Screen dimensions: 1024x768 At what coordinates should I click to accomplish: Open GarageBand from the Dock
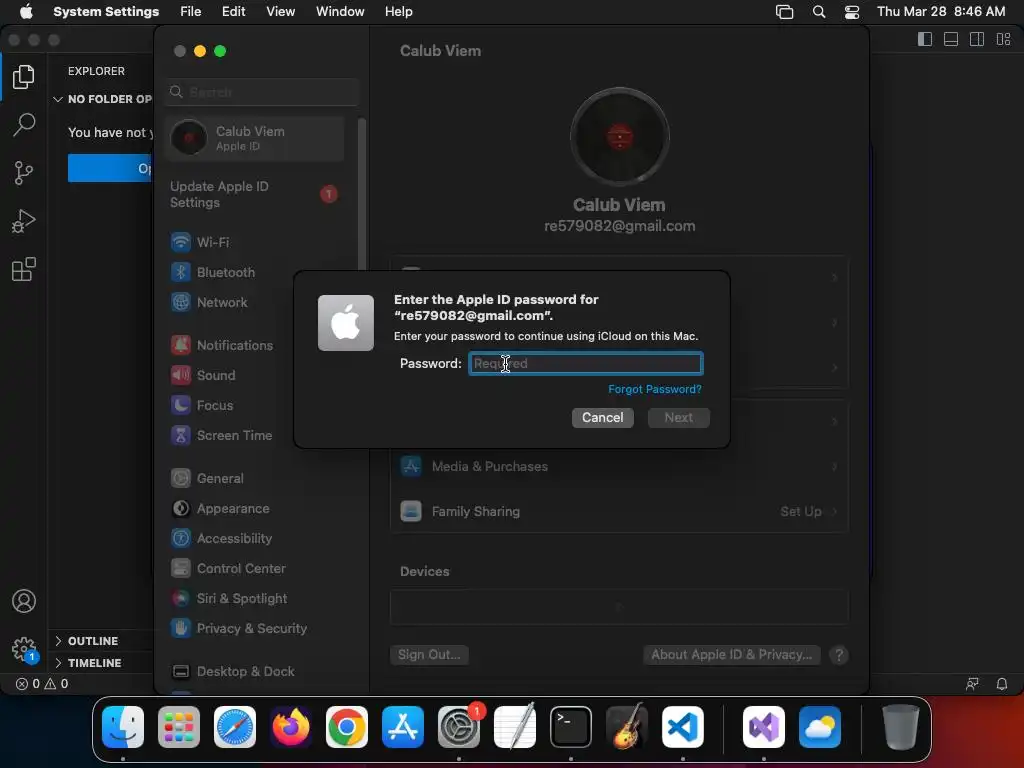[x=627, y=727]
